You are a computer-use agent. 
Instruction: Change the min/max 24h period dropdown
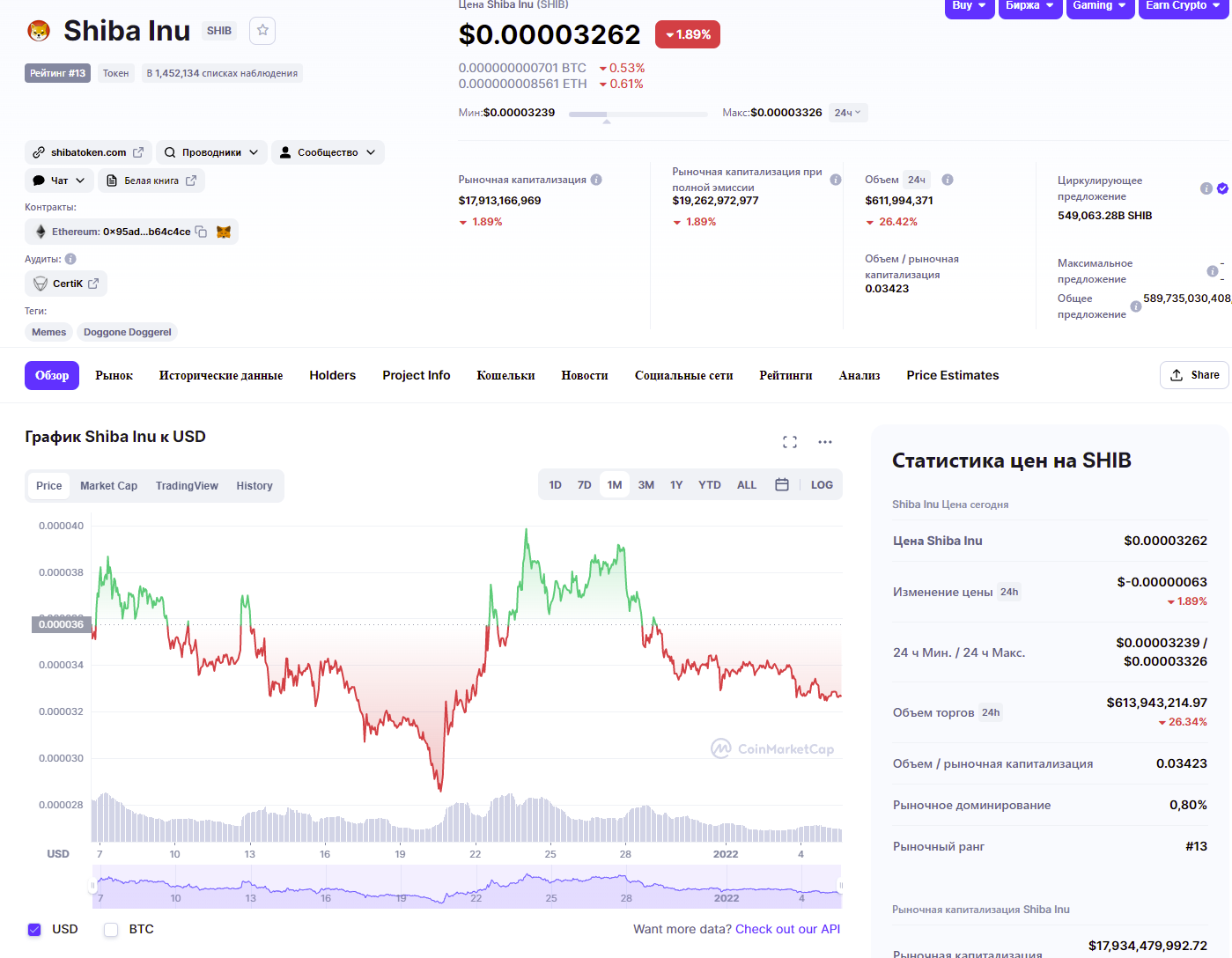pyautogui.click(x=848, y=113)
